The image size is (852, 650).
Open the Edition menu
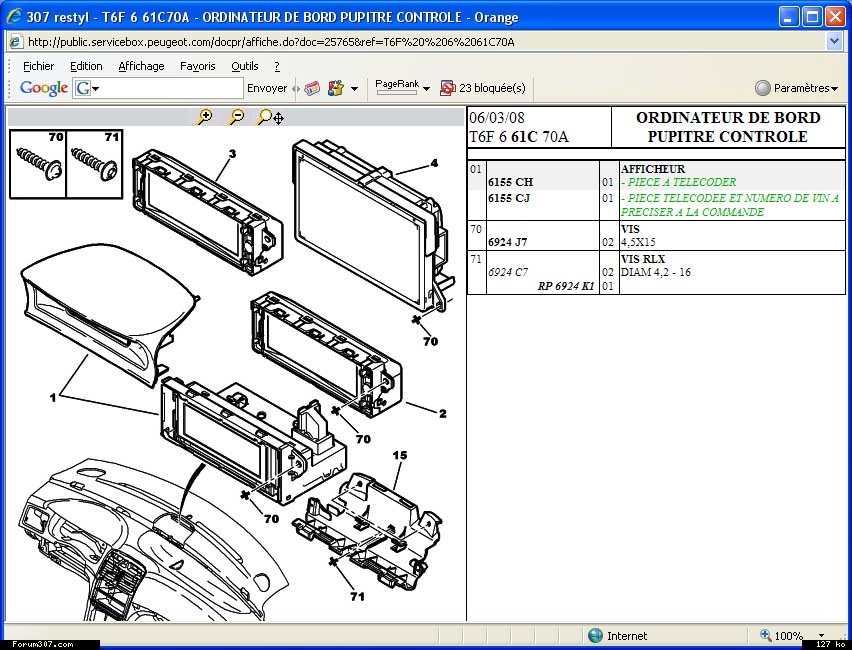(x=86, y=66)
